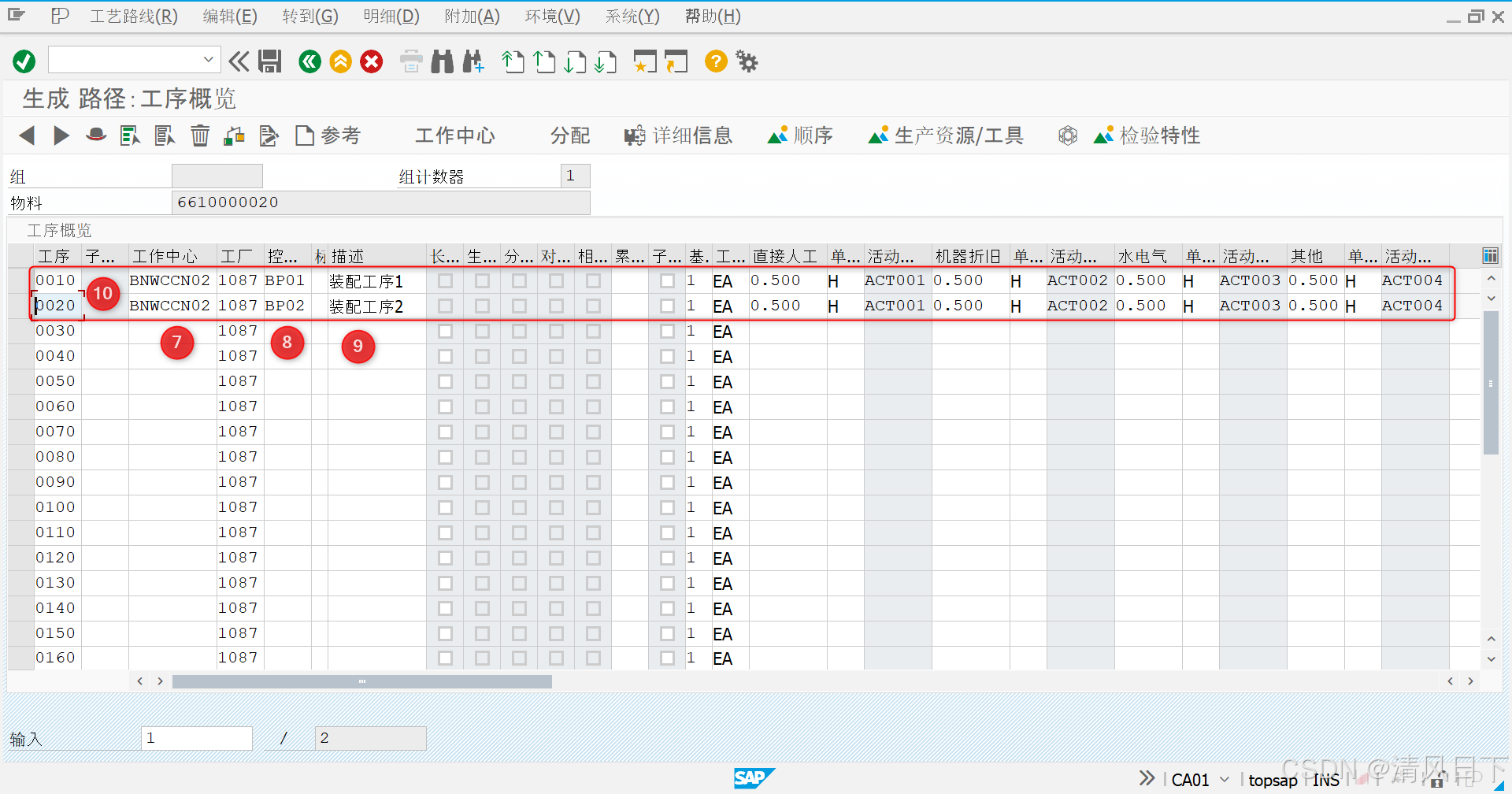Image resolution: width=1512 pixels, height=794 pixels.
Task: Check the 相… column checkbox for row 0040
Action: [593, 356]
